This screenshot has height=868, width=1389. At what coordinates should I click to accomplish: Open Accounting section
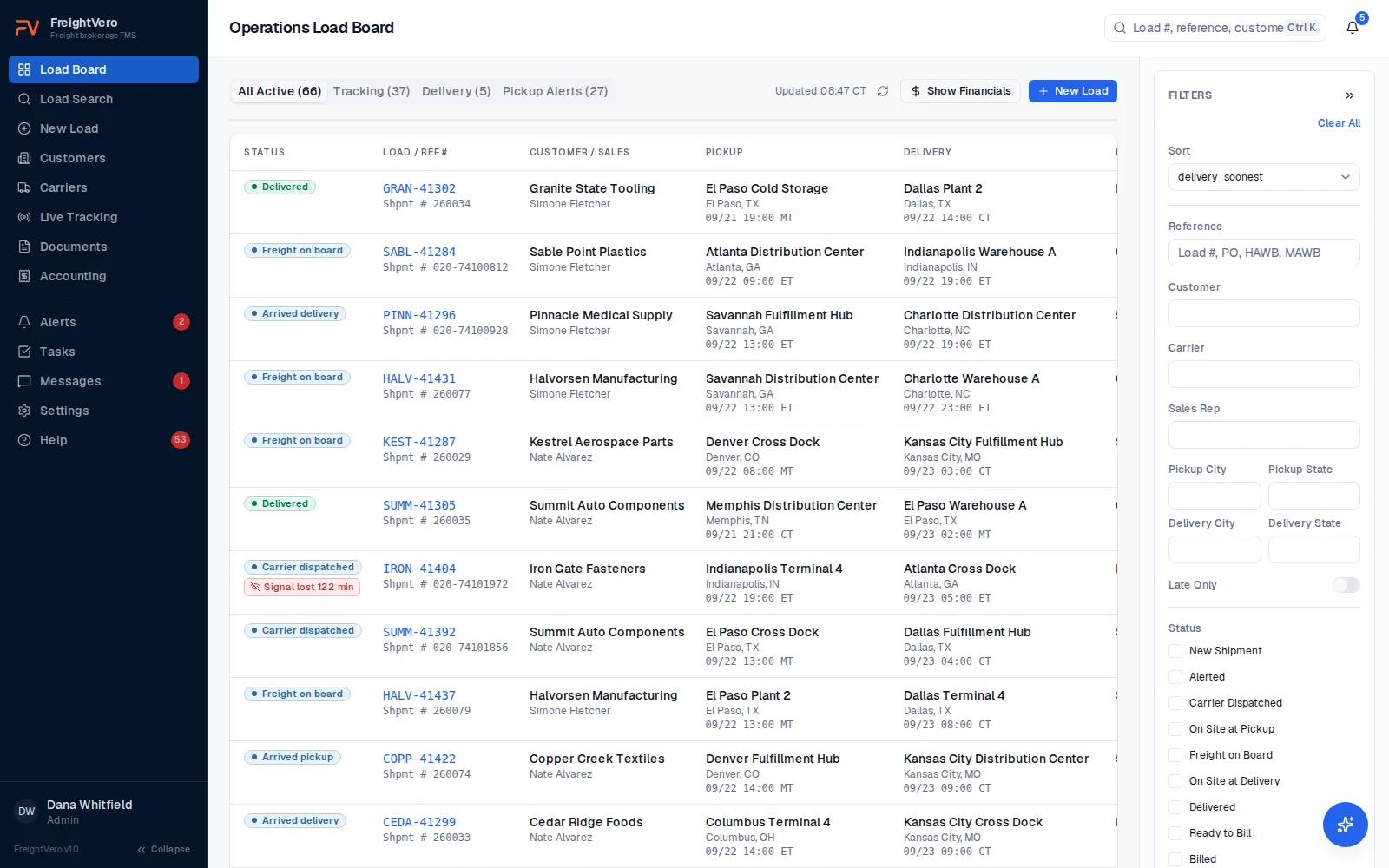click(103, 276)
